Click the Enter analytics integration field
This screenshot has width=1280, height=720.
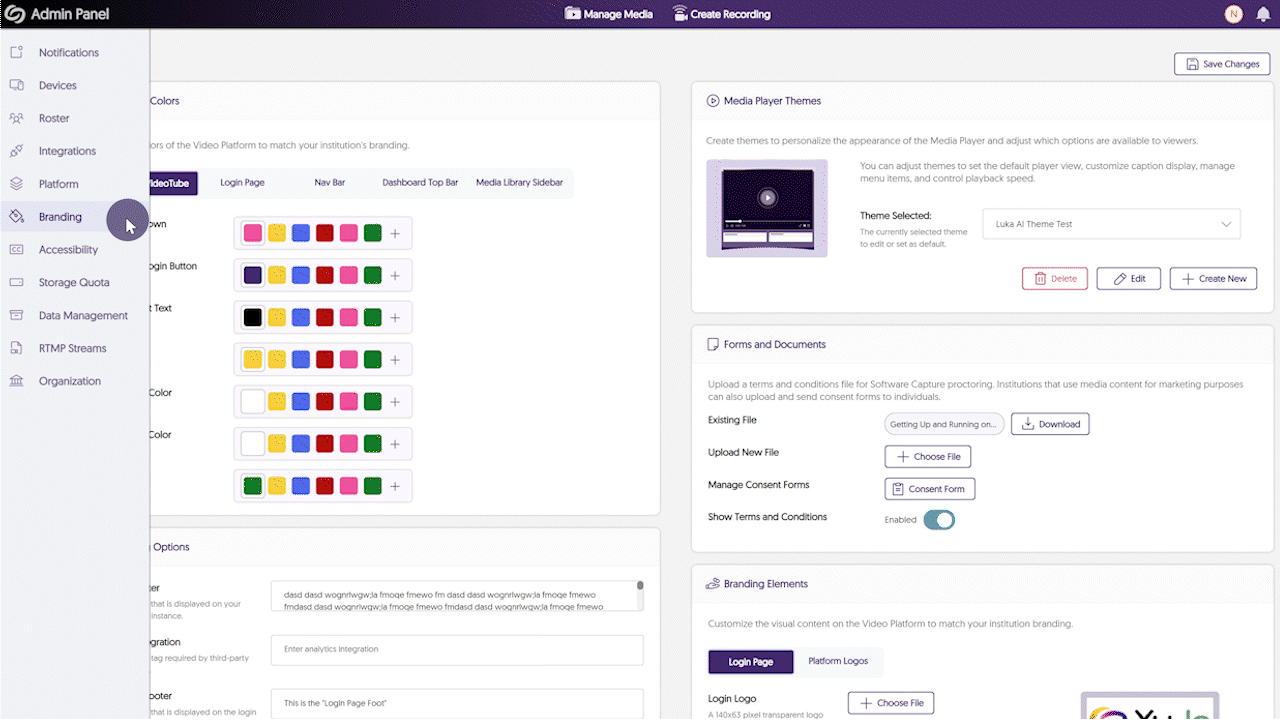(456, 649)
